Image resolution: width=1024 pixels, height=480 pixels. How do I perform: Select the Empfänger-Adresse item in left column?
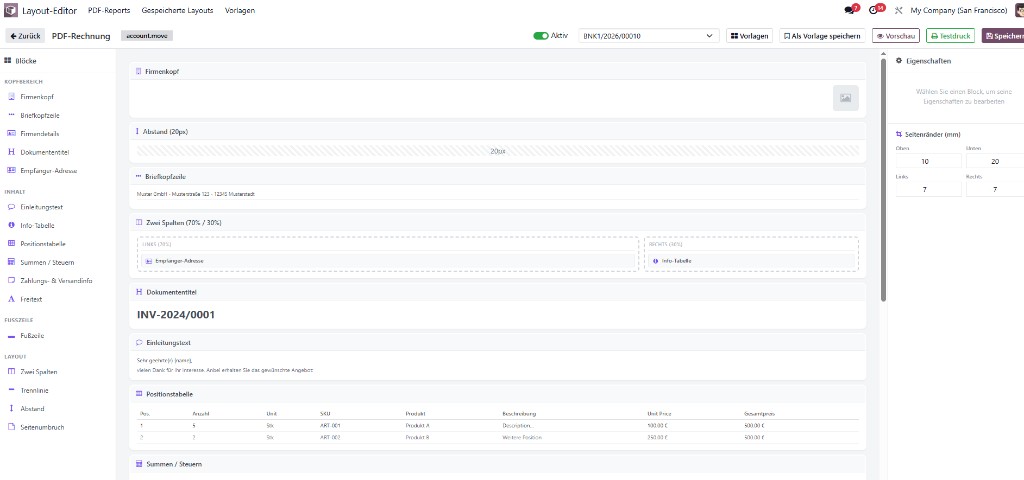(x=388, y=261)
